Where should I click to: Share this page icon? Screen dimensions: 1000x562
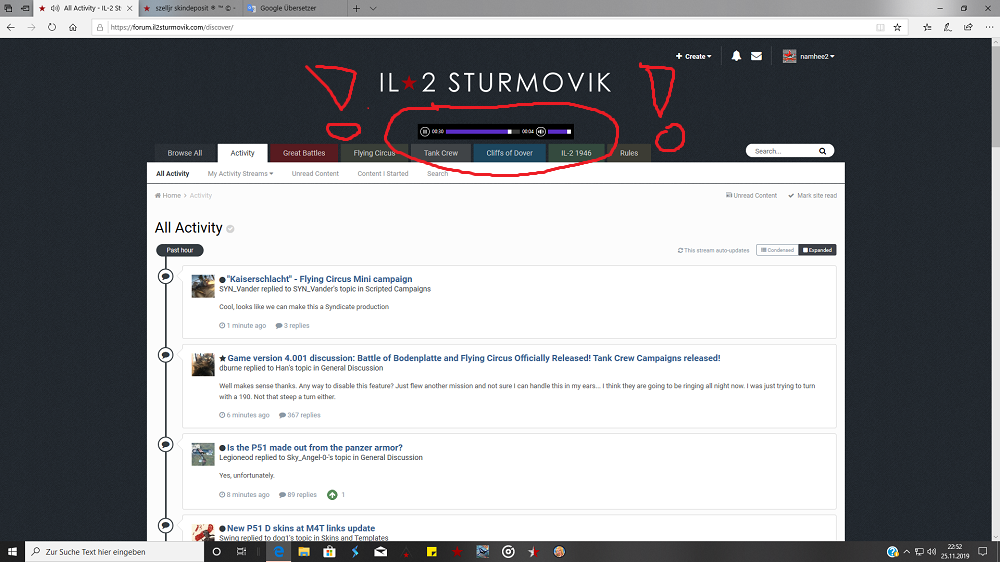tap(968, 27)
